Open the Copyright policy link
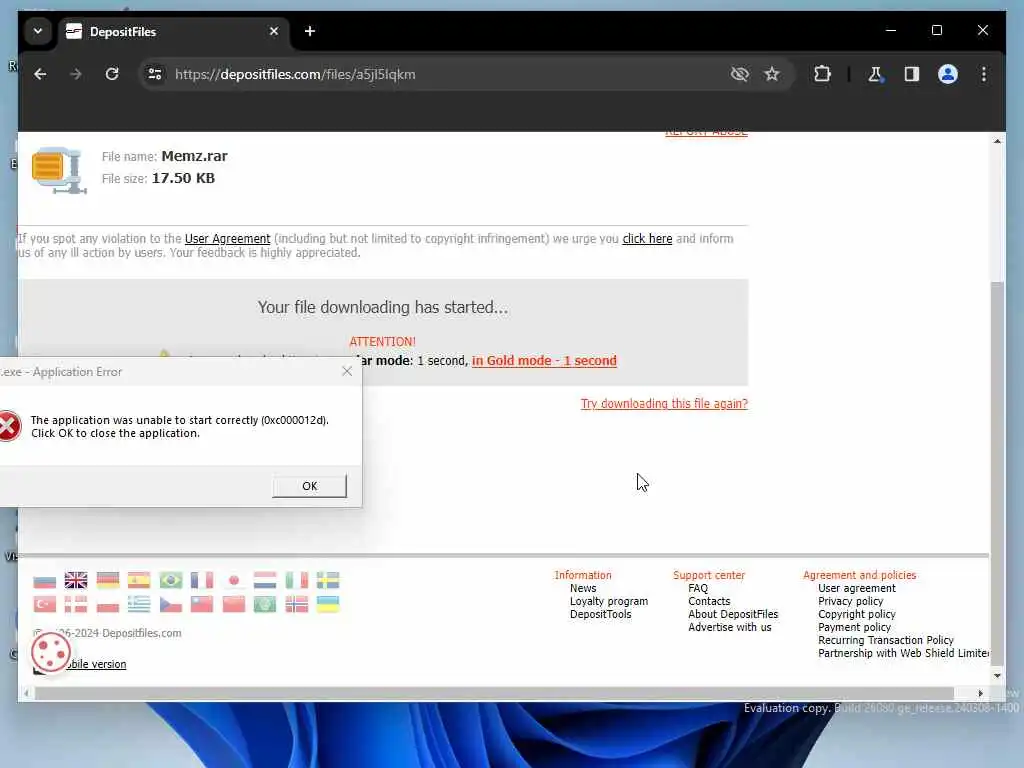 coord(856,614)
